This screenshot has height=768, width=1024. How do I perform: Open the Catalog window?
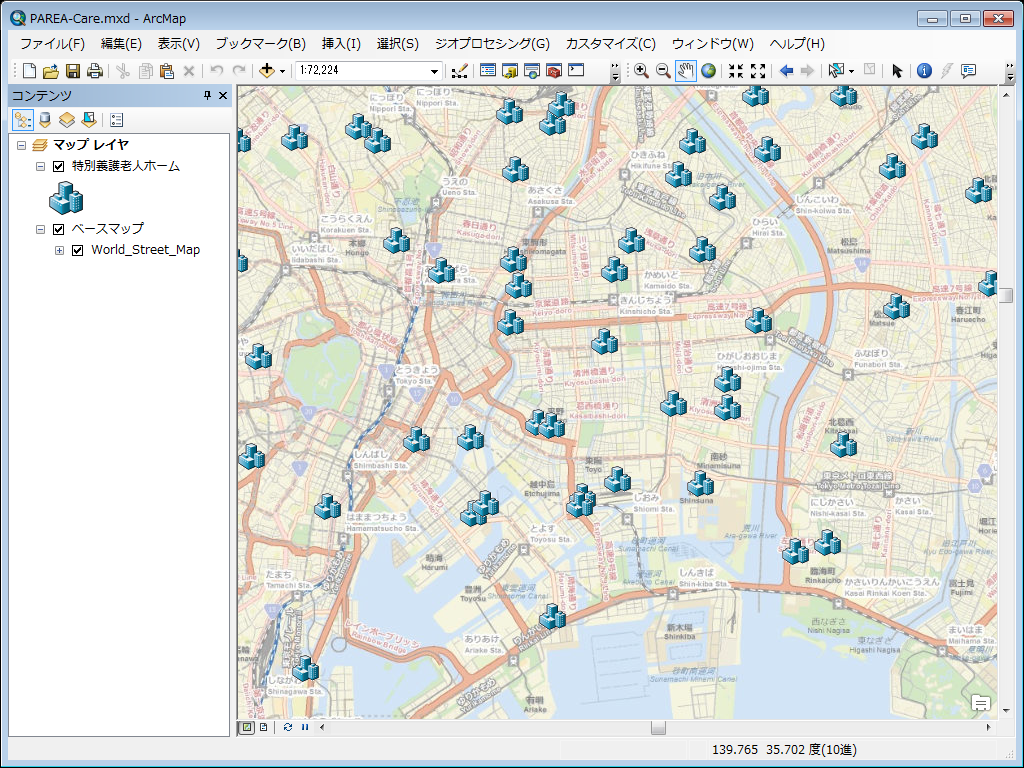pyautogui.click(x=509, y=71)
